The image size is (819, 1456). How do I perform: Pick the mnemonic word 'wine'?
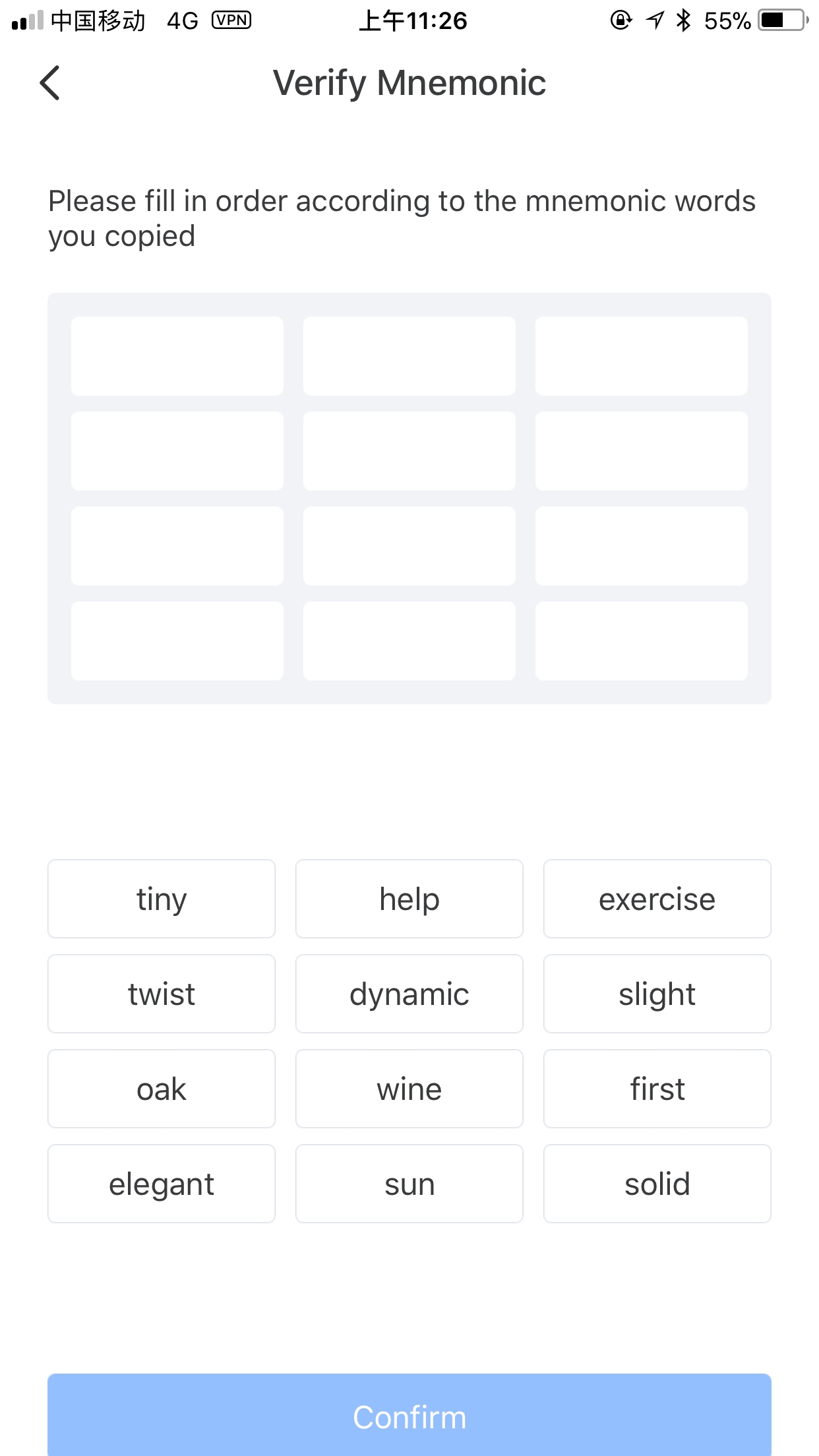409,1089
